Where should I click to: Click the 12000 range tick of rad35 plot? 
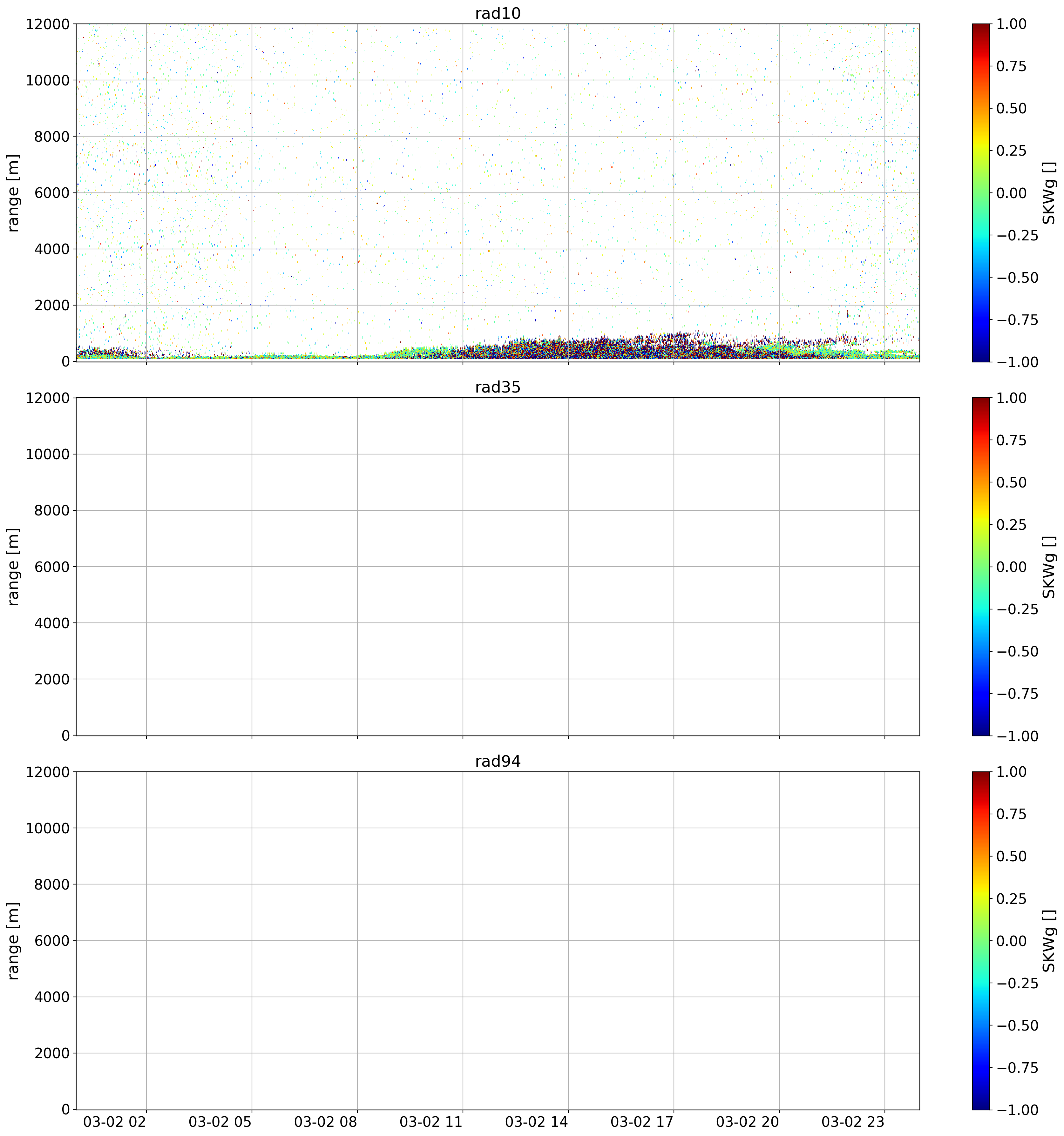[47, 398]
